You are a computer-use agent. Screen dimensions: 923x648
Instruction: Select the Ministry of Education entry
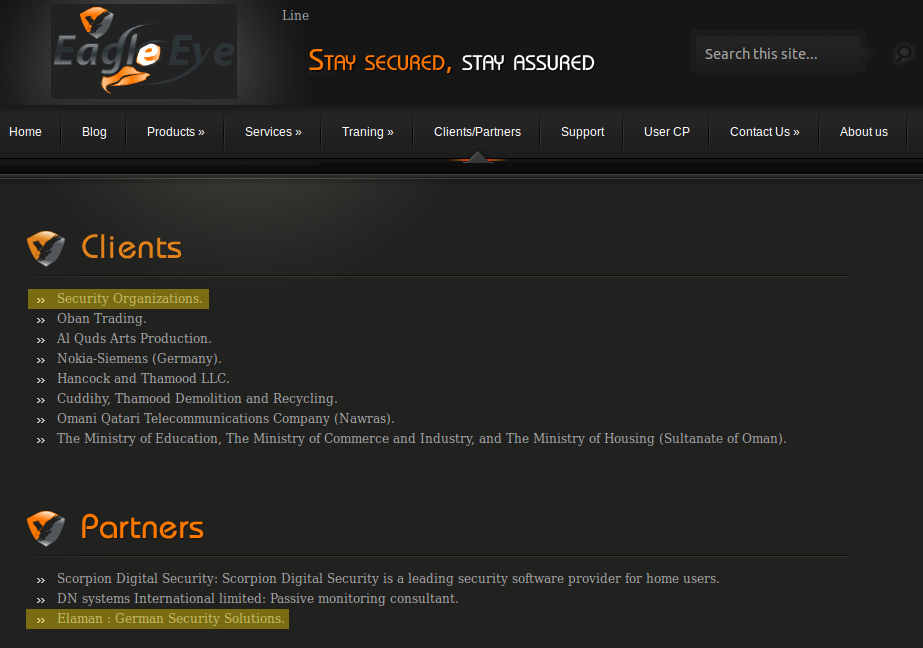tap(421, 439)
